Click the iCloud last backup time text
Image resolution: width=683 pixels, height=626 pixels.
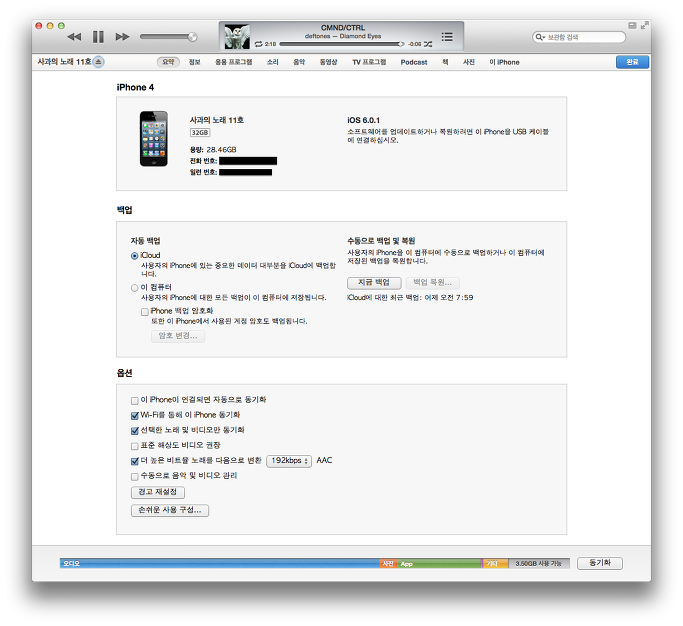[x=410, y=298]
